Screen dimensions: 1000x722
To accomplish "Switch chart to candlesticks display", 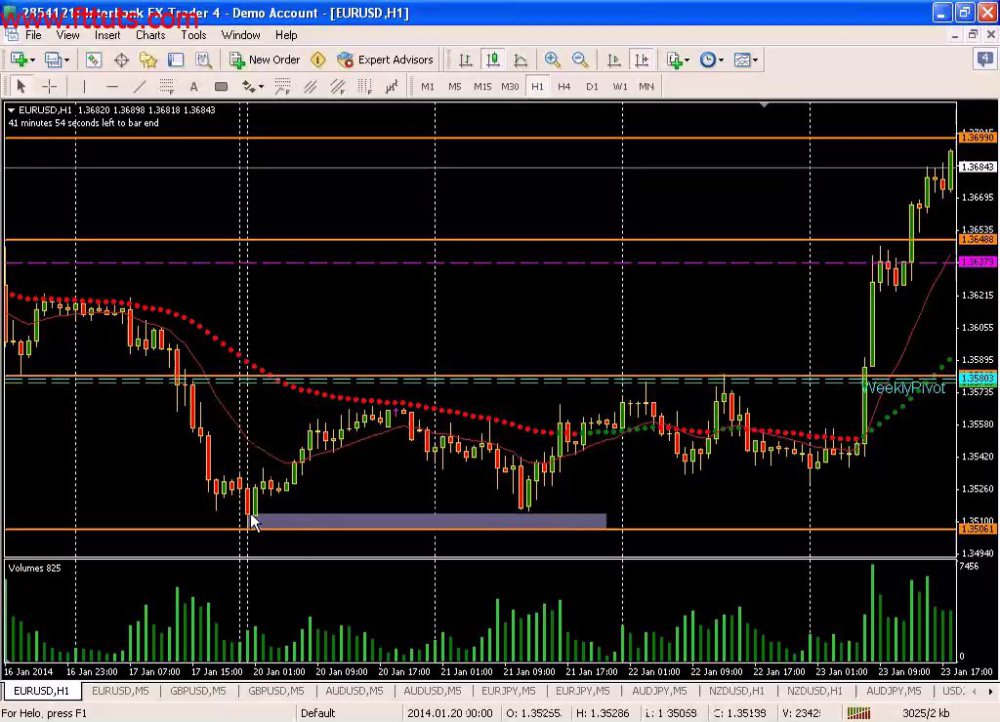I will [492, 60].
